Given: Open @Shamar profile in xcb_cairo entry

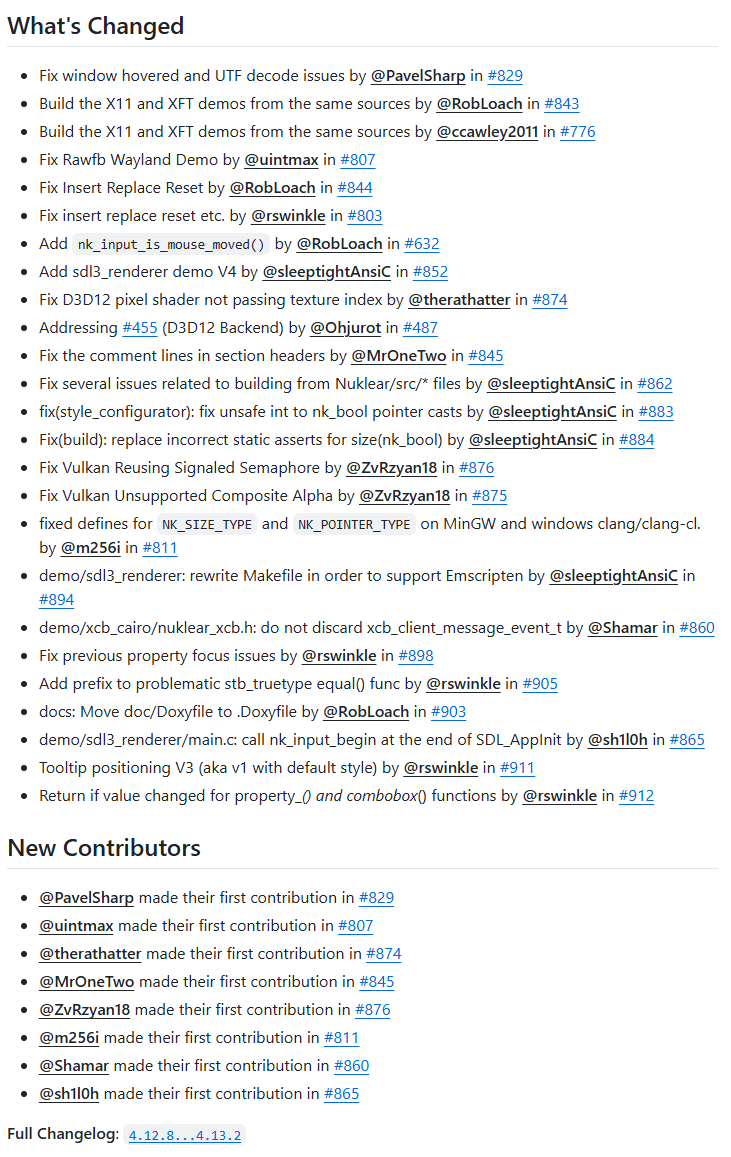Looking at the screenshot, I should pos(622,628).
